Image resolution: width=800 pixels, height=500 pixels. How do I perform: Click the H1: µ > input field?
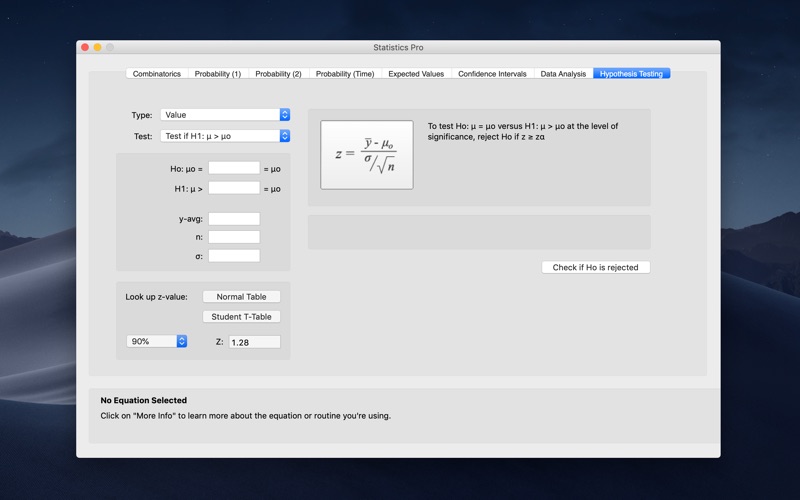[x=234, y=188]
